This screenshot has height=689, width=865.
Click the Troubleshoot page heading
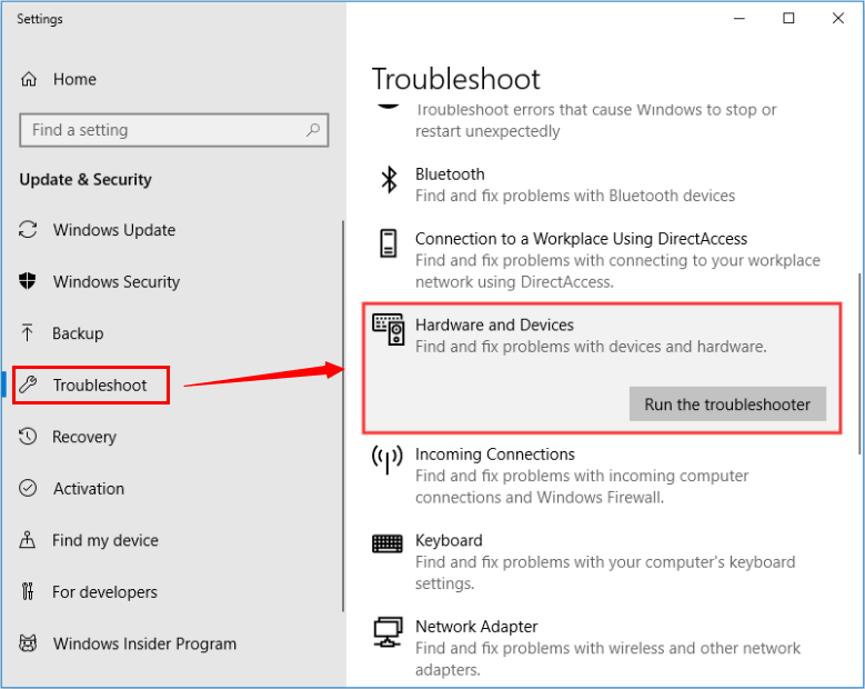tap(456, 79)
